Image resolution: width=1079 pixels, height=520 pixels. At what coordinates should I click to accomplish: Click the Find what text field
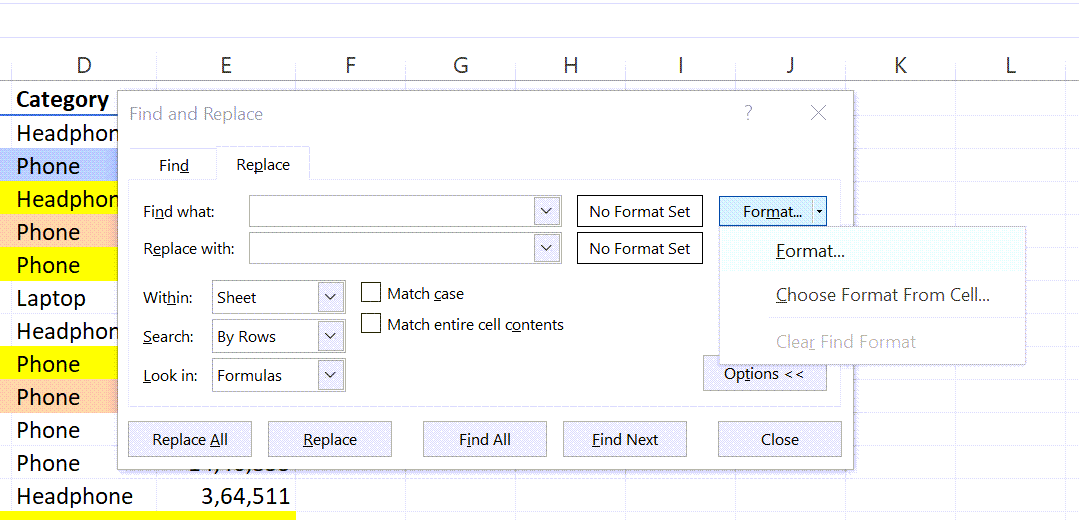click(390, 212)
